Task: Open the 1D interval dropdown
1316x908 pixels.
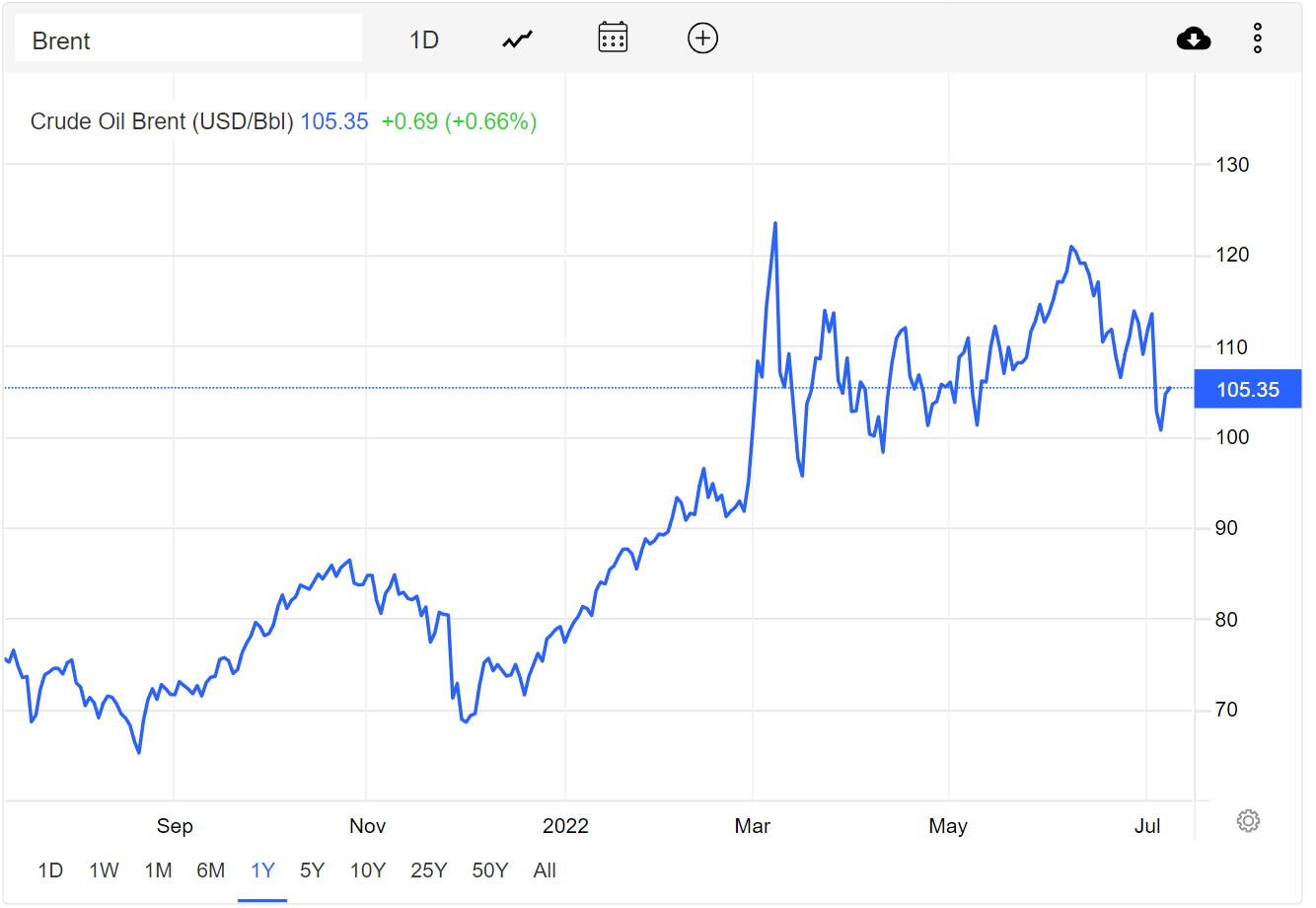Action: click(x=424, y=39)
